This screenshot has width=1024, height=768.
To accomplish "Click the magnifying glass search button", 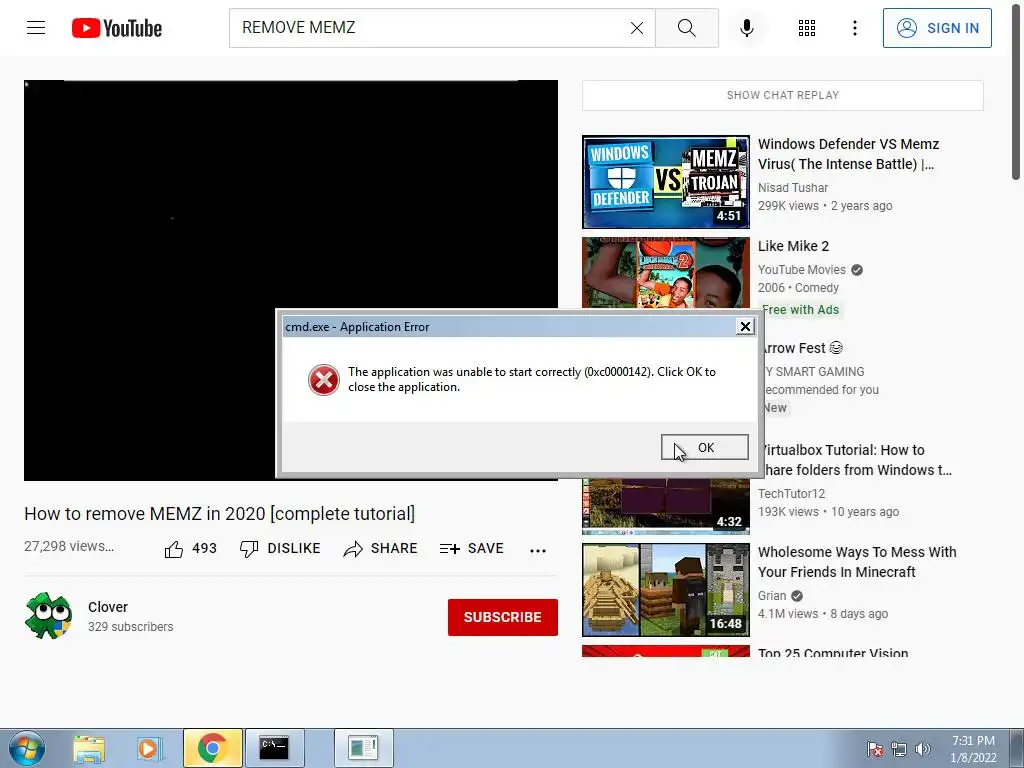I will 686,28.
